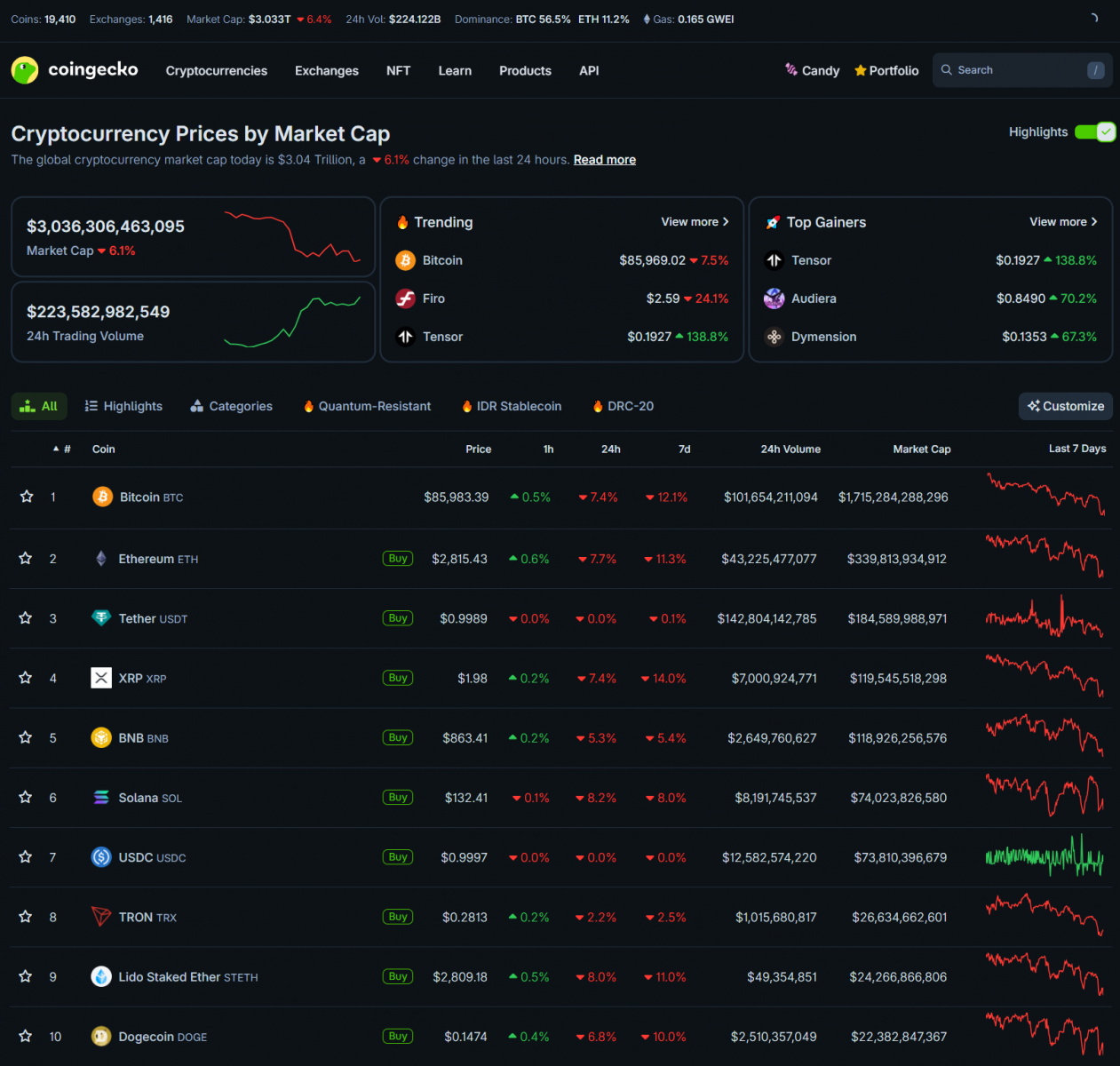Click the XRP coin icon
This screenshot has height=1066, width=1120.
point(101,678)
